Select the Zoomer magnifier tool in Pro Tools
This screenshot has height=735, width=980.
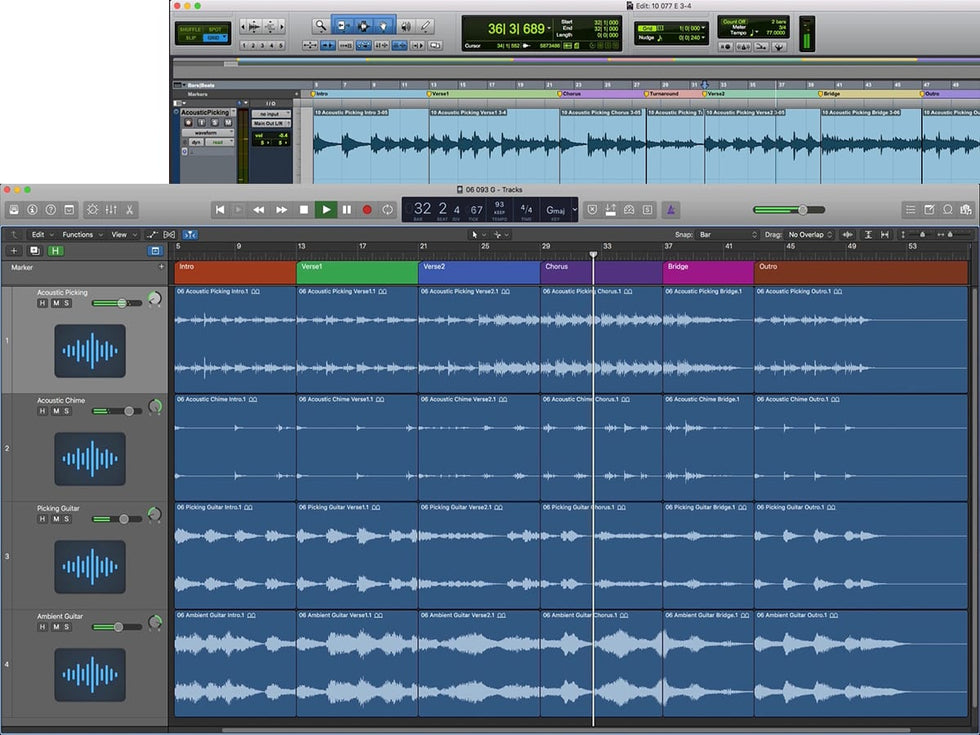[x=320, y=25]
